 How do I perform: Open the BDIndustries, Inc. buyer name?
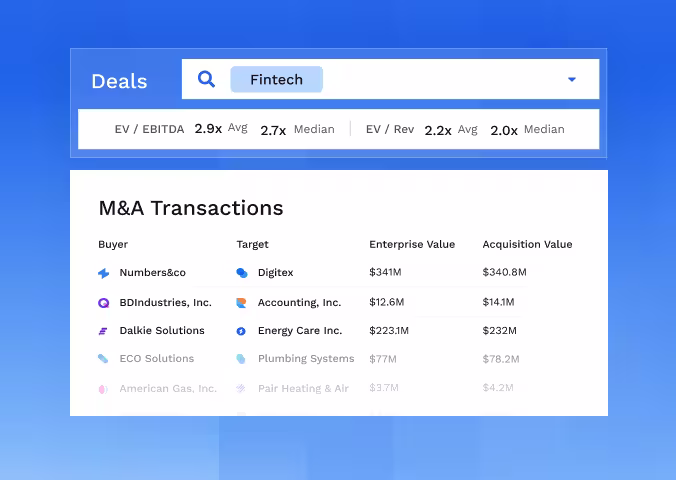166,302
